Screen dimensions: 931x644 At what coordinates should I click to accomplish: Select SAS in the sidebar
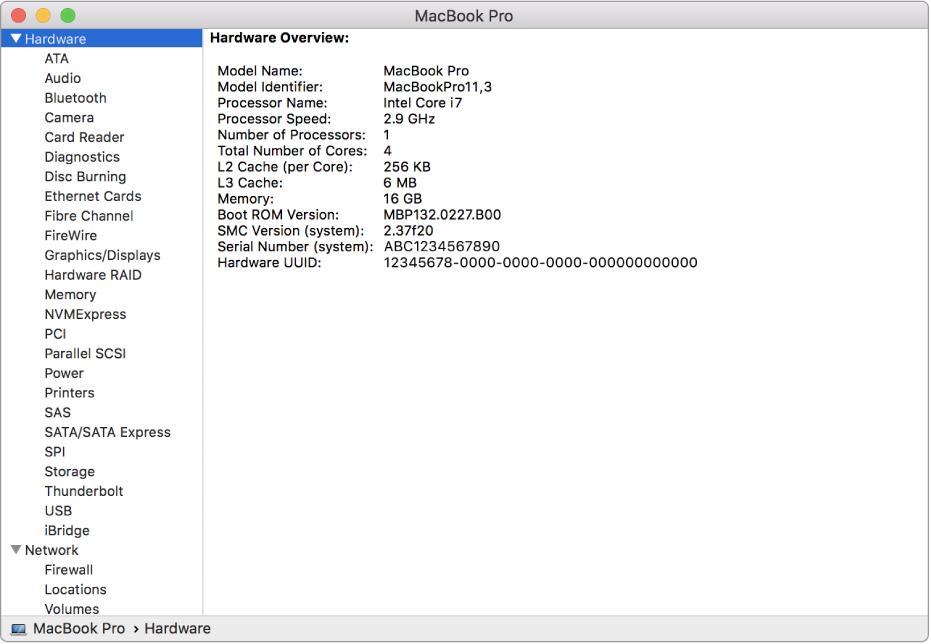click(x=58, y=413)
